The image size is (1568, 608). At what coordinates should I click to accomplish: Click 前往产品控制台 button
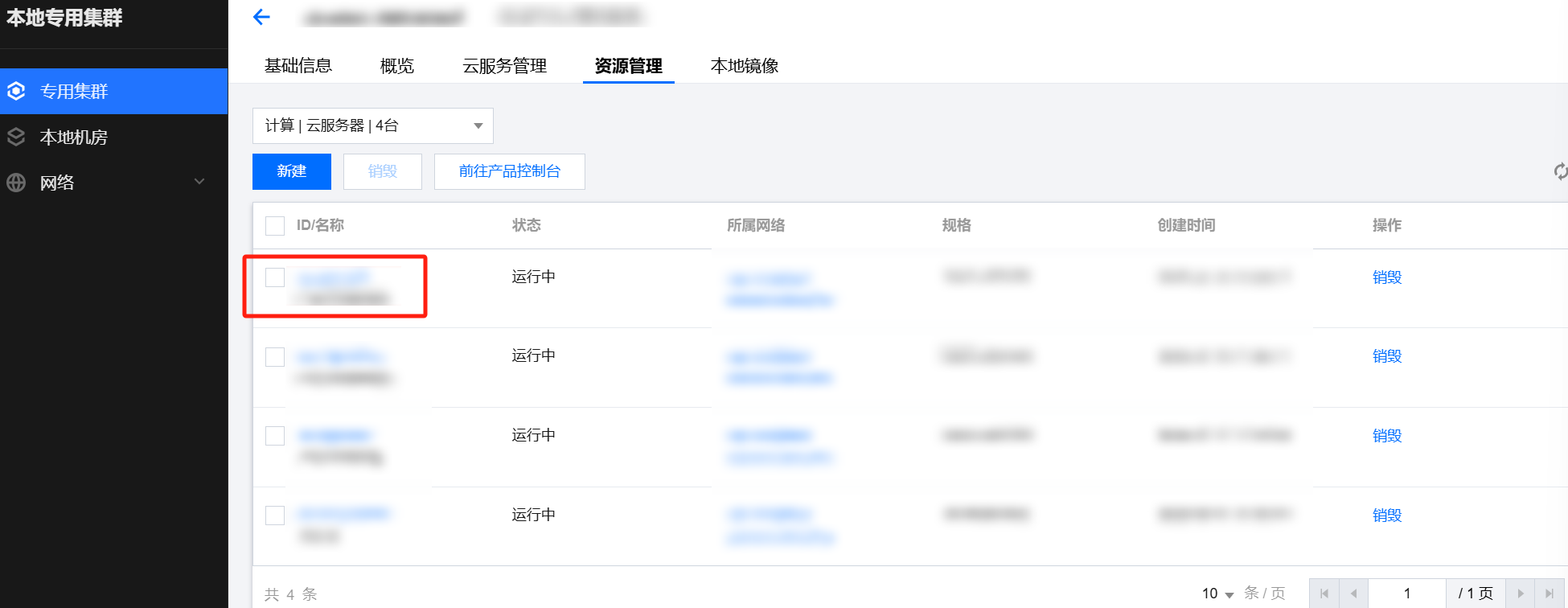click(509, 171)
